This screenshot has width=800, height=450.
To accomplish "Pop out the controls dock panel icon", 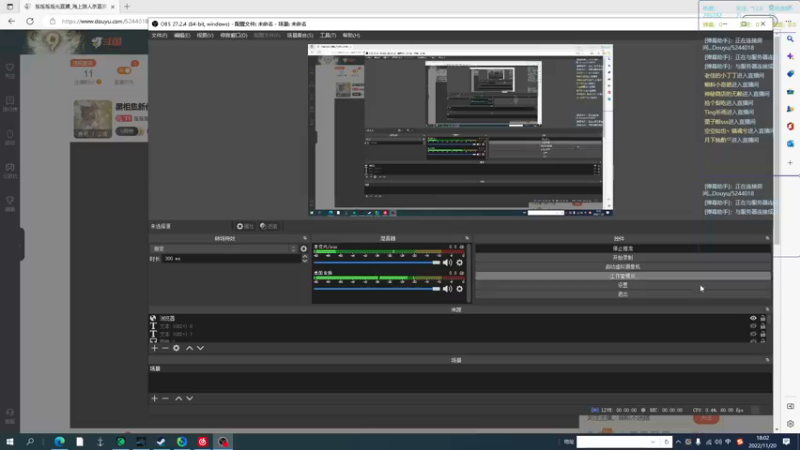I will pos(767,238).
